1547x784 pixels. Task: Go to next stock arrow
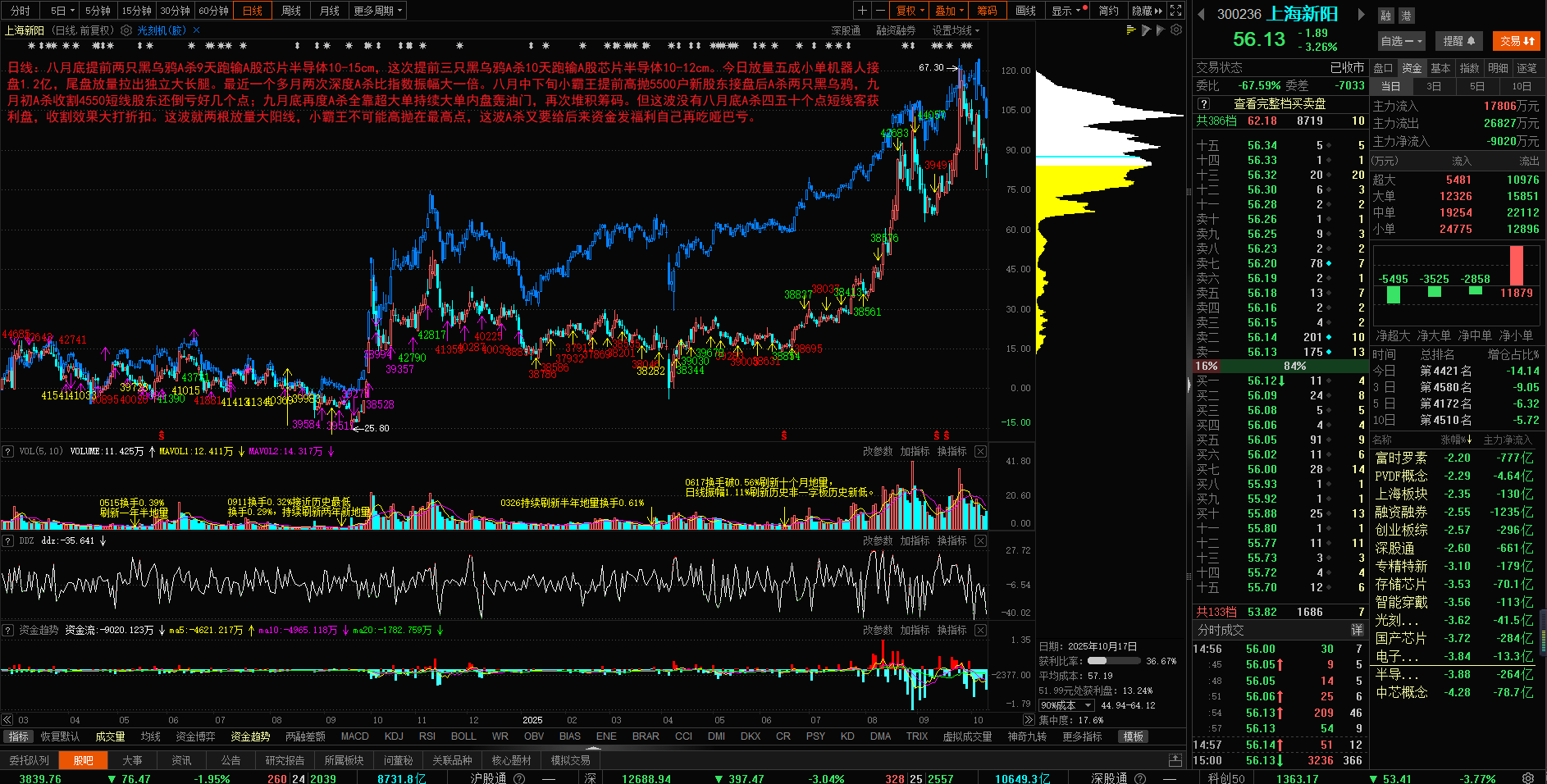click(1361, 14)
